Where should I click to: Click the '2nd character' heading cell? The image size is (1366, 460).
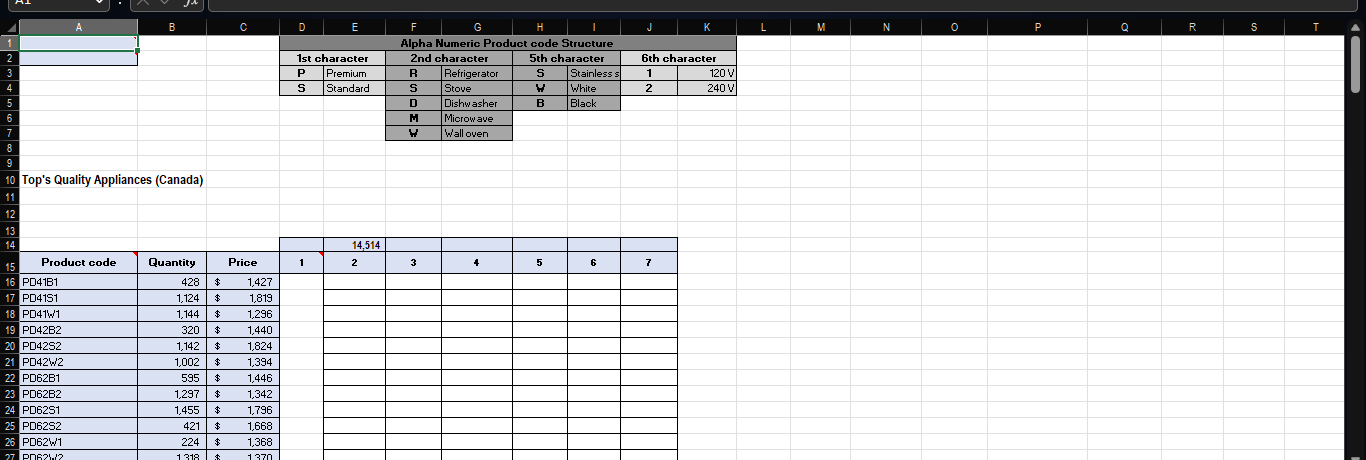tap(449, 58)
